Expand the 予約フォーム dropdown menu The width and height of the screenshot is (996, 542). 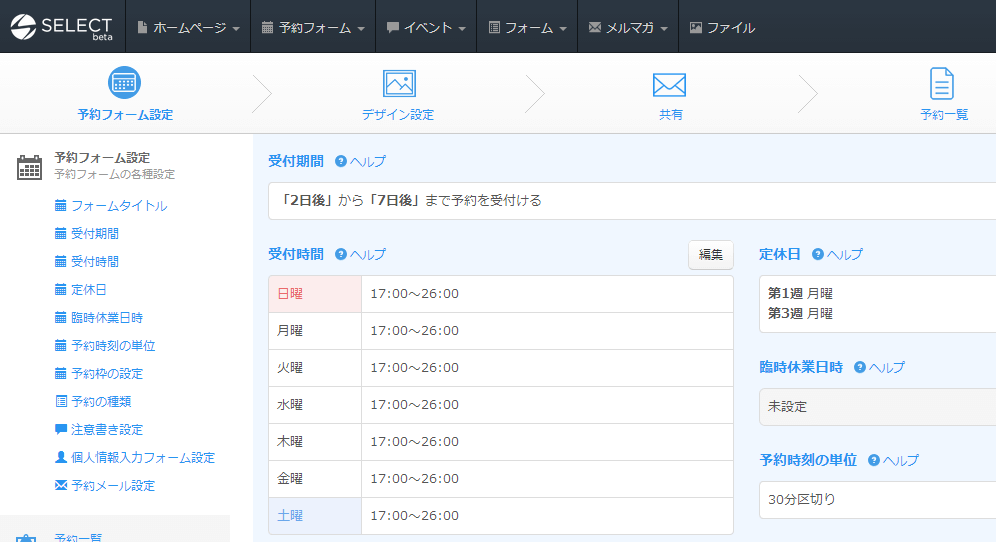(x=313, y=27)
